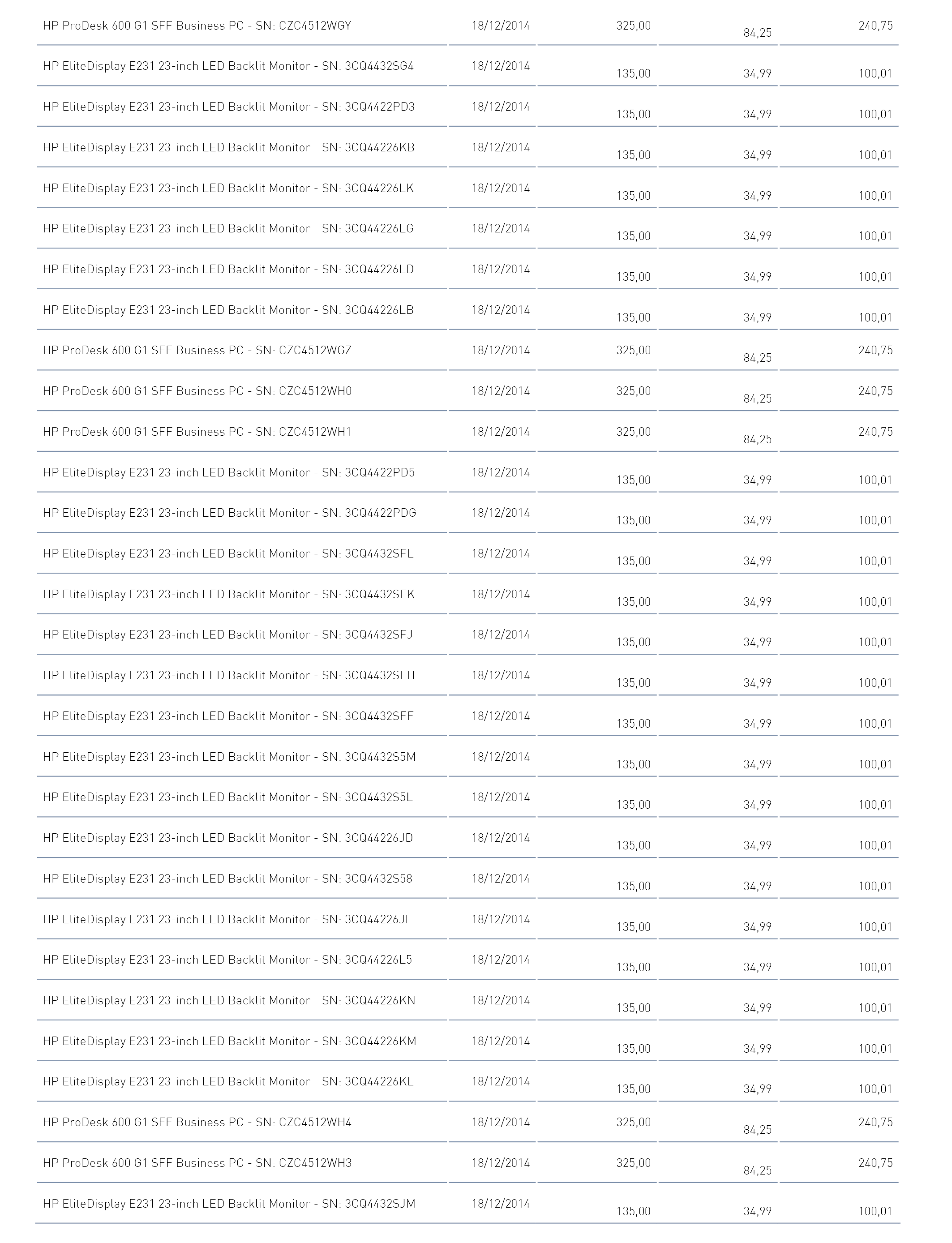Screen dimensions: 952x1243
Task: Select the monitor row with serial 3CQ4432S5M
Action: point(230,758)
